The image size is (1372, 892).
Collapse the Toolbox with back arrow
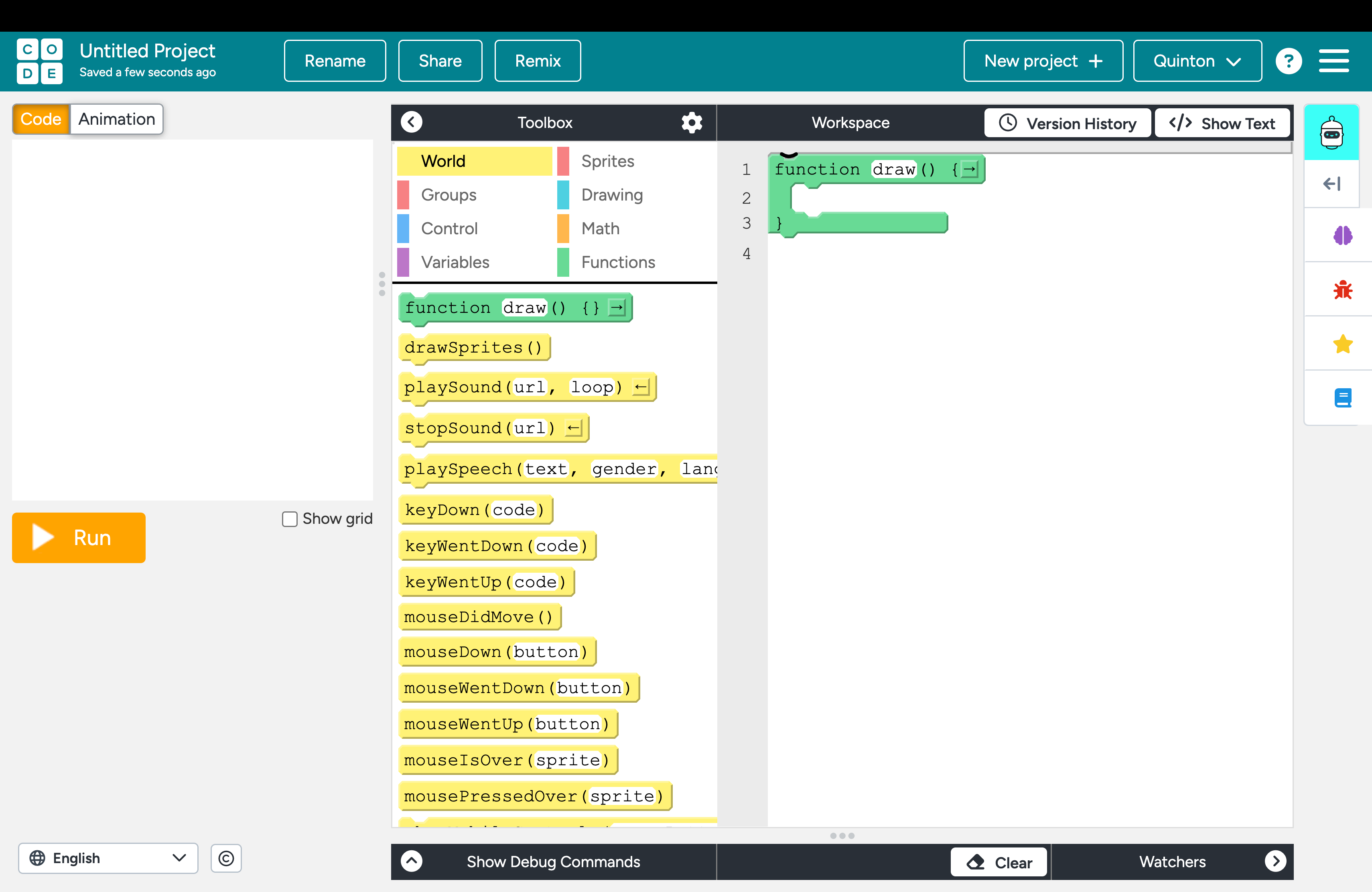pyautogui.click(x=412, y=122)
